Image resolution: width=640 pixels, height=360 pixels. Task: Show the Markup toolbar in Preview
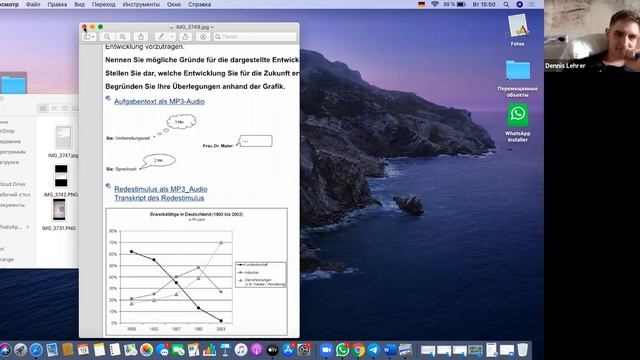[203, 37]
